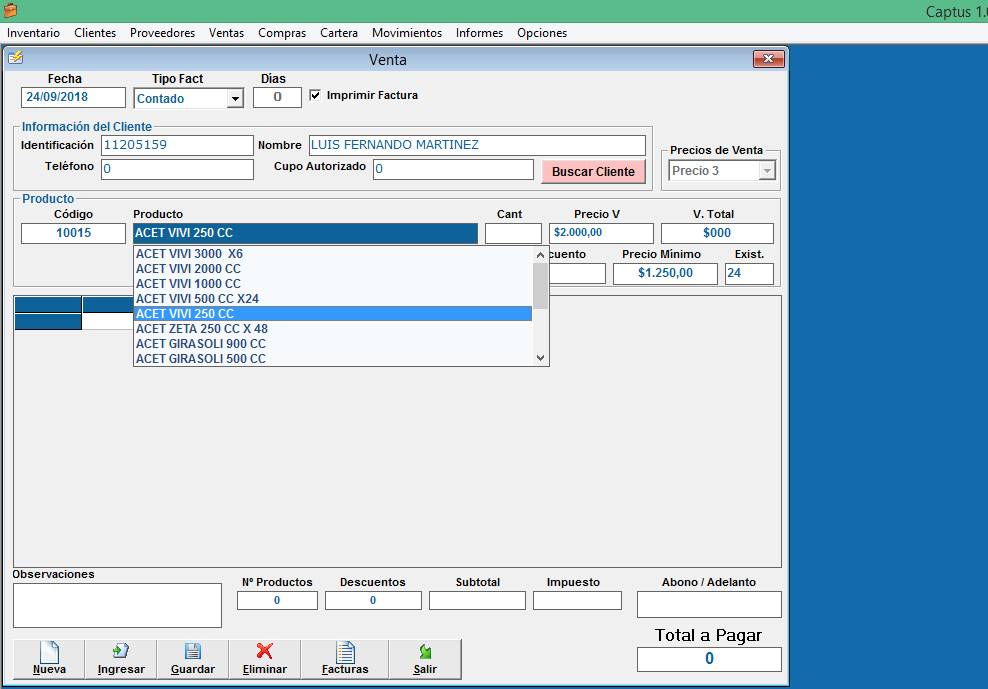The image size is (988, 689).
Task: Open the Precios de Venta dropdown
Action: click(x=767, y=171)
